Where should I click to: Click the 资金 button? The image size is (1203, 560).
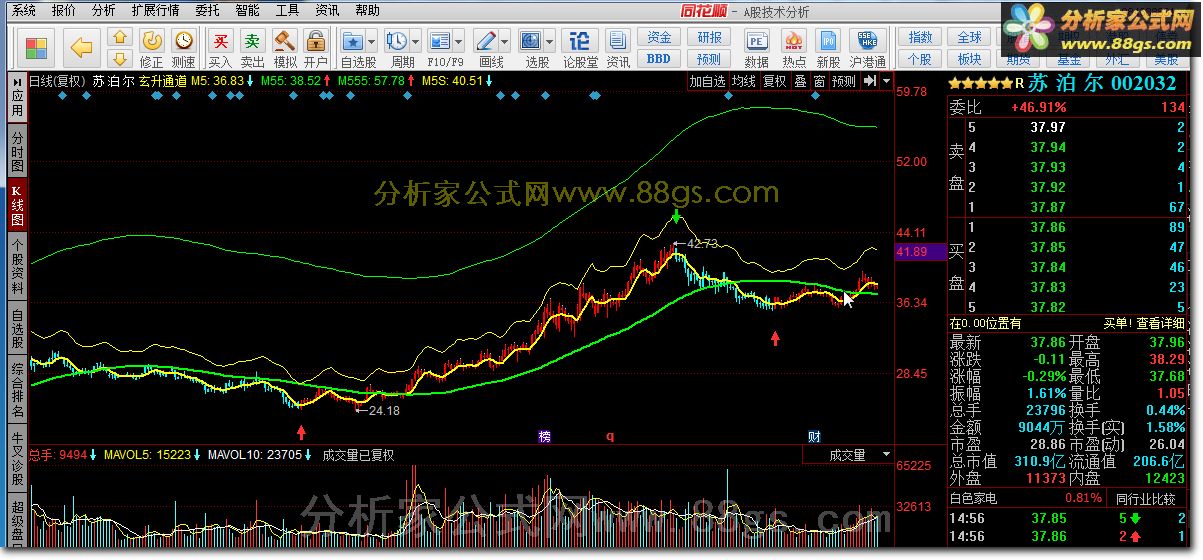[659, 37]
